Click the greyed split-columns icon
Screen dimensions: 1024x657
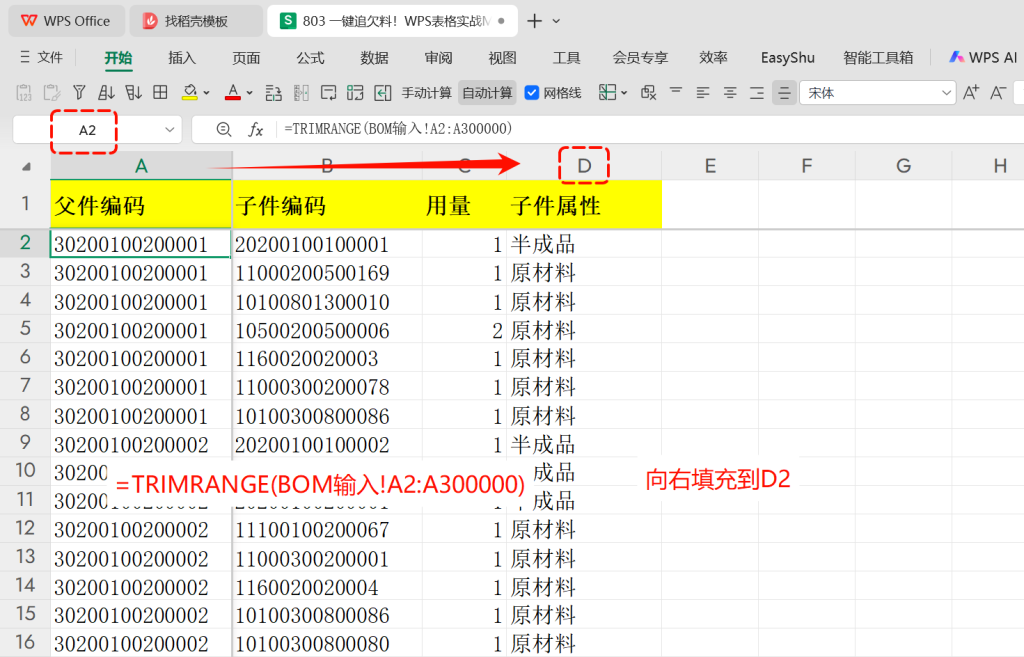[x=301, y=93]
